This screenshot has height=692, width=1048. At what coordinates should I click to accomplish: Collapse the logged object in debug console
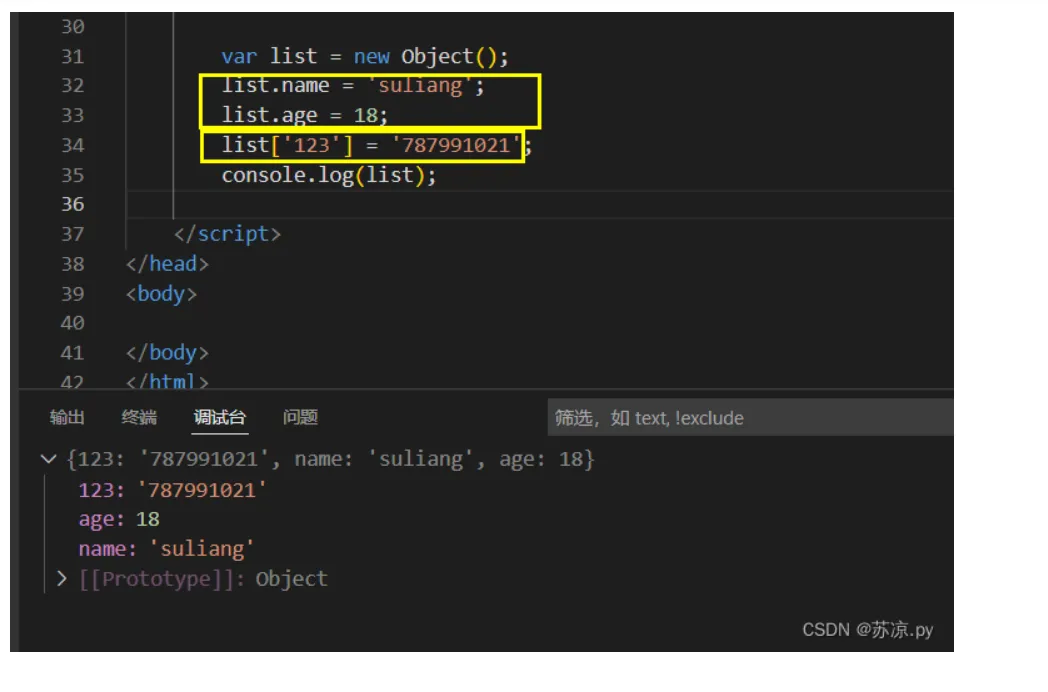[48, 459]
